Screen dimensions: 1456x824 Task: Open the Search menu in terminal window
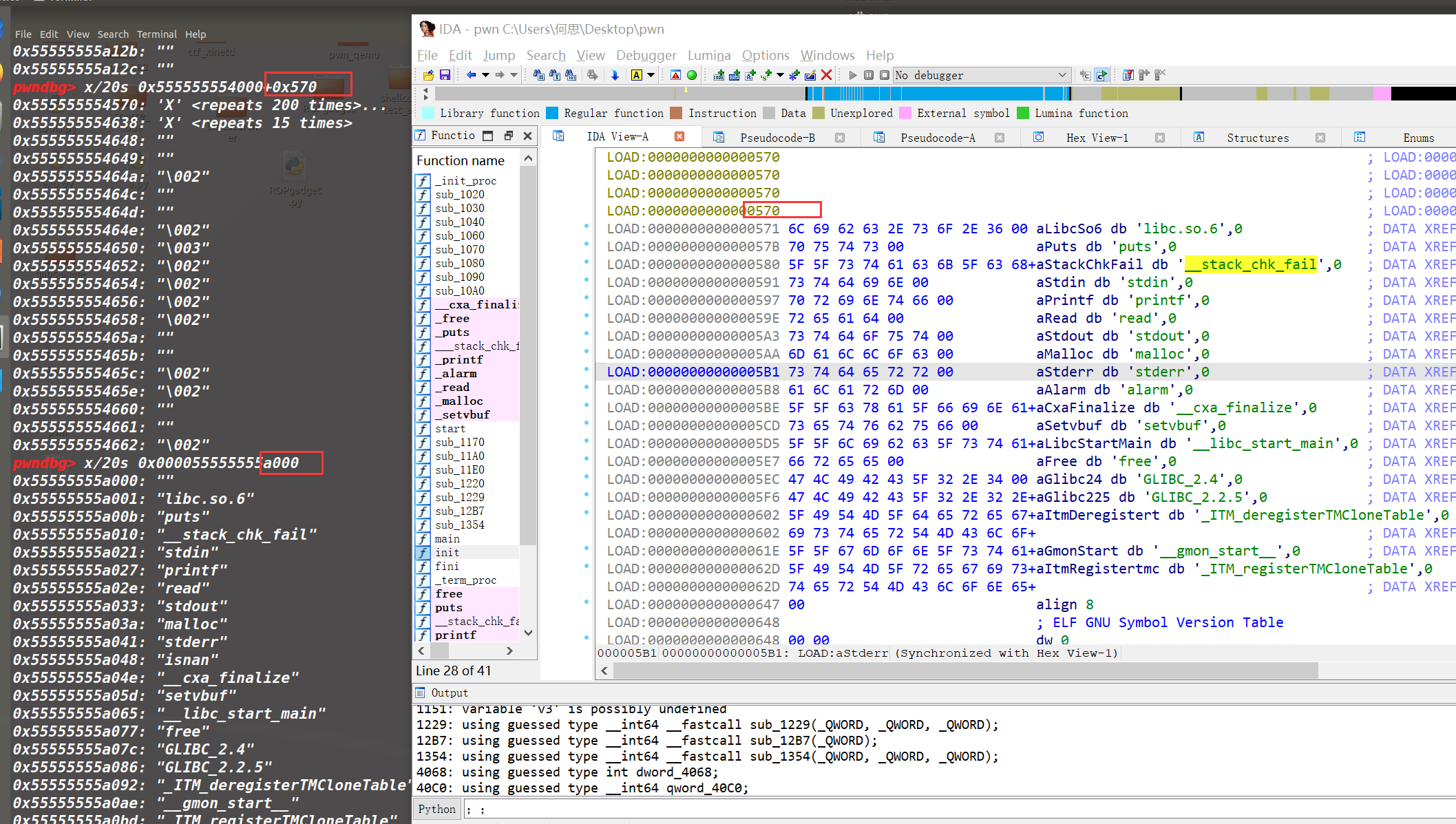point(113,34)
